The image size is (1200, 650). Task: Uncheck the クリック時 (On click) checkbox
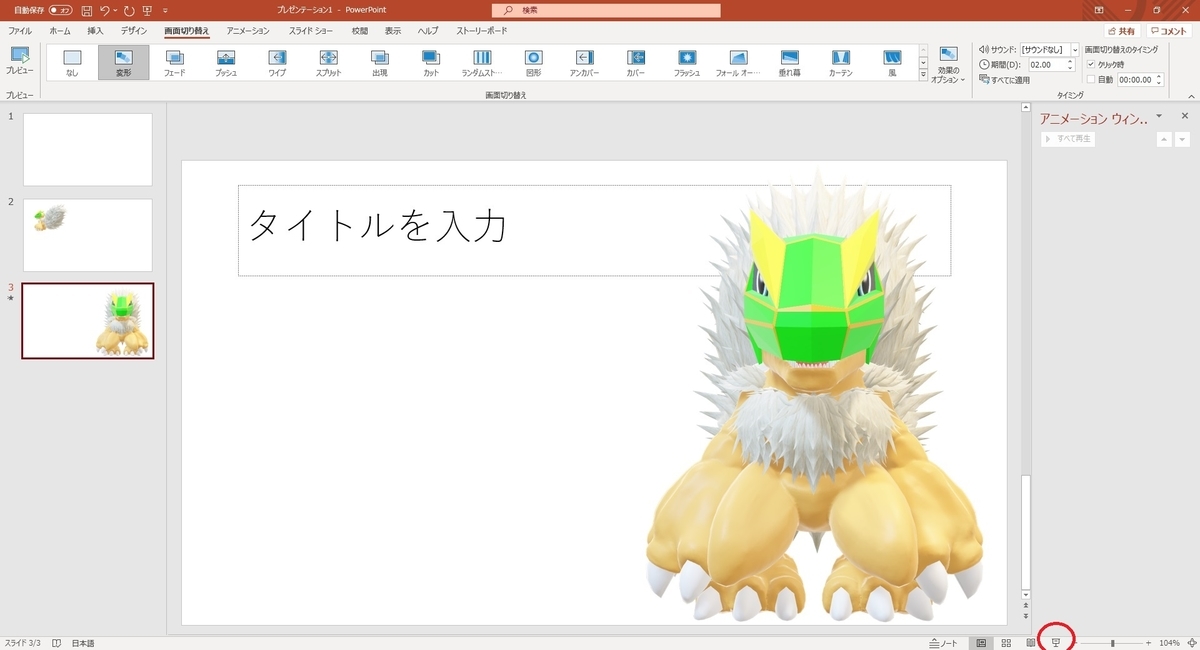[x=1091, y=64]
